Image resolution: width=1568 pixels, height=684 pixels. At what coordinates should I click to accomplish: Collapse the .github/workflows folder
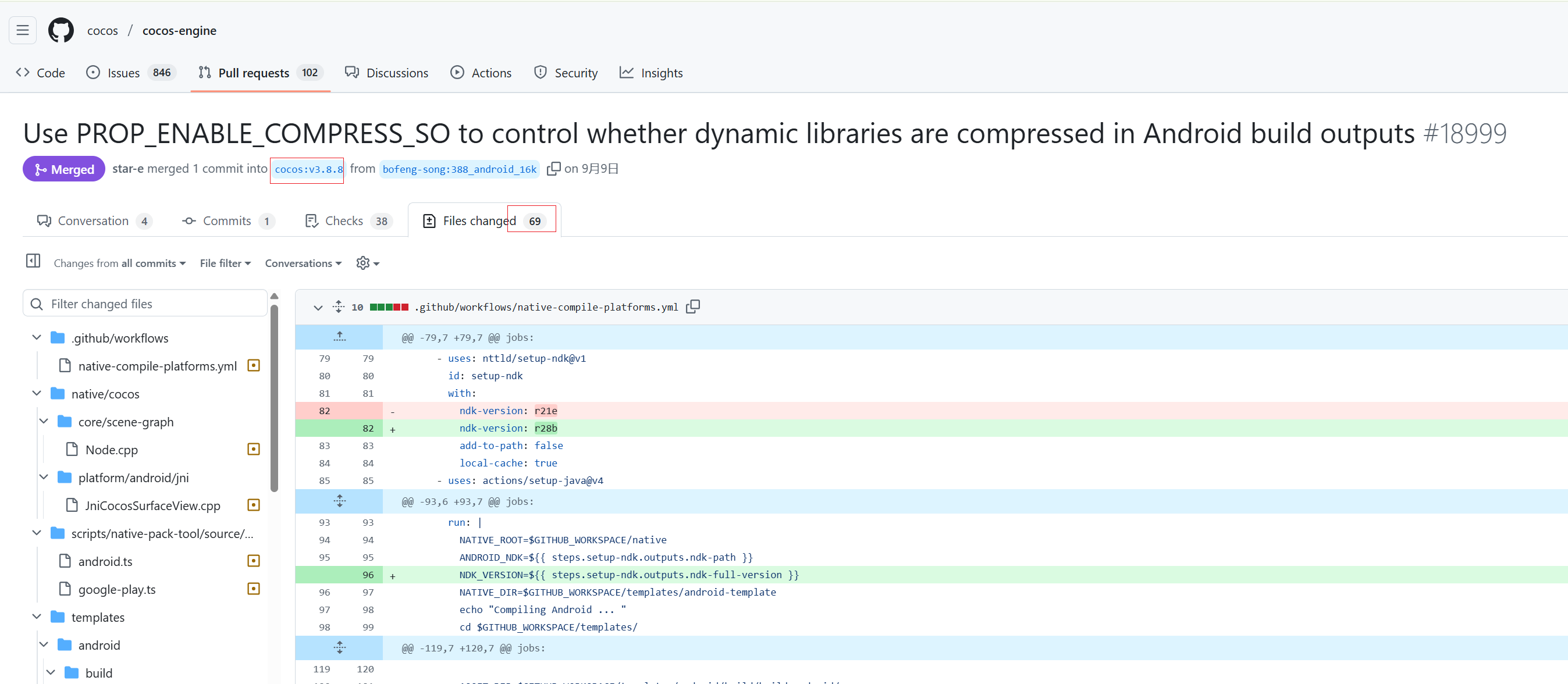[37, 338]
